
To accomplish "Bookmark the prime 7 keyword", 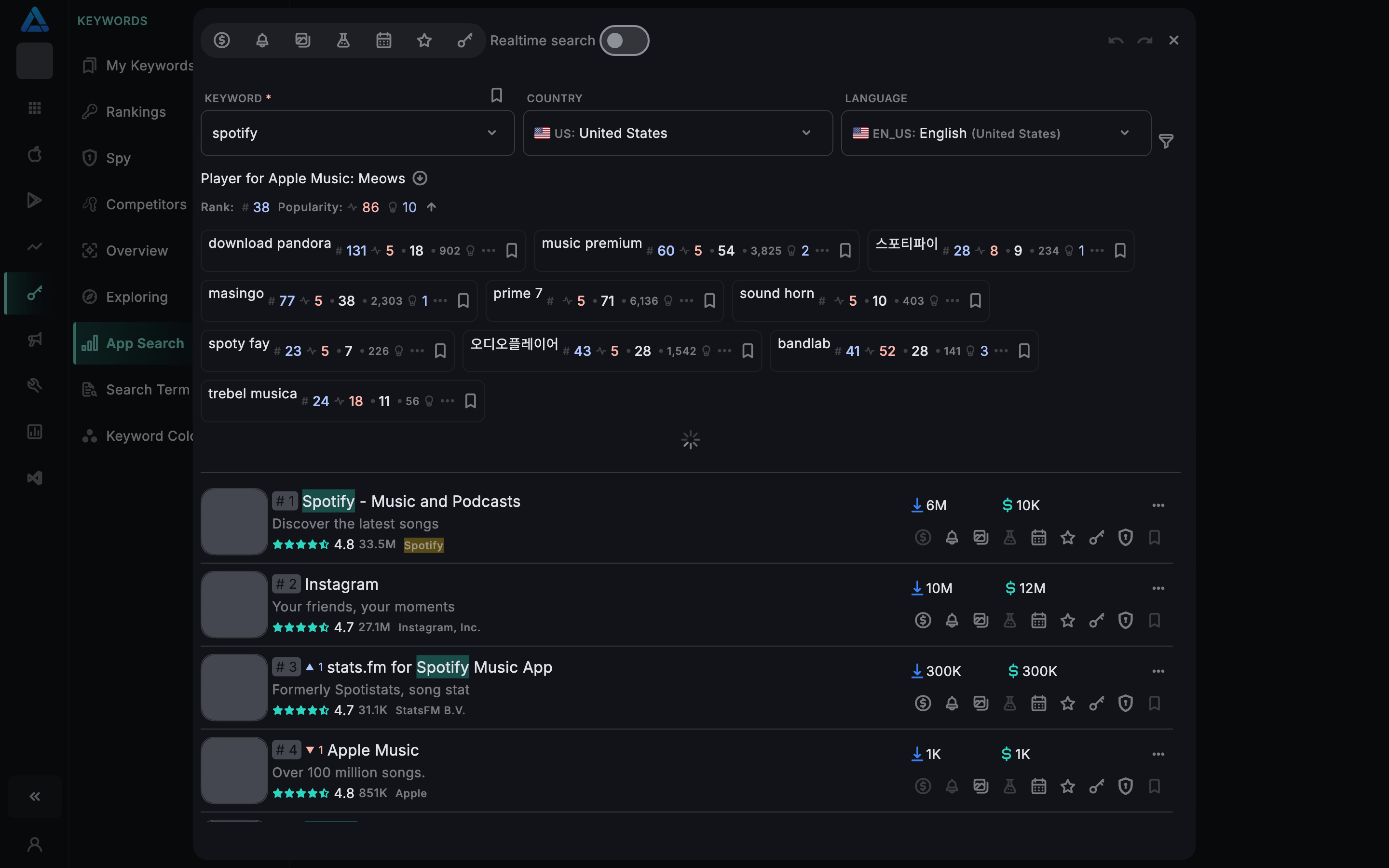I will coord(709,301).
